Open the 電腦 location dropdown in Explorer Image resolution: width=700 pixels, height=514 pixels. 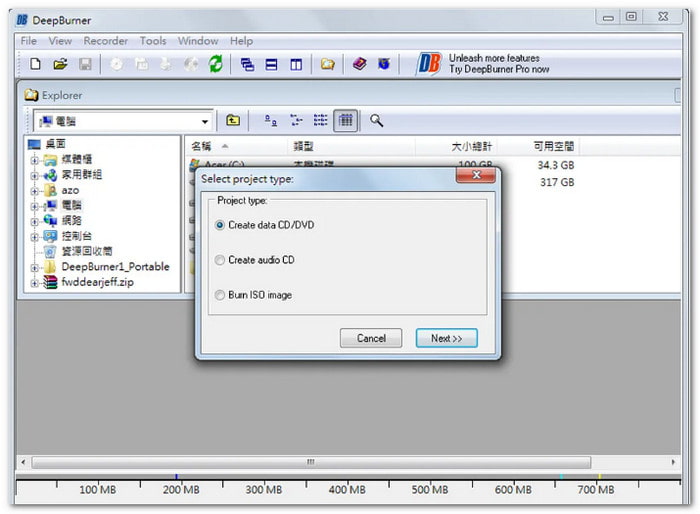[204, 121]
